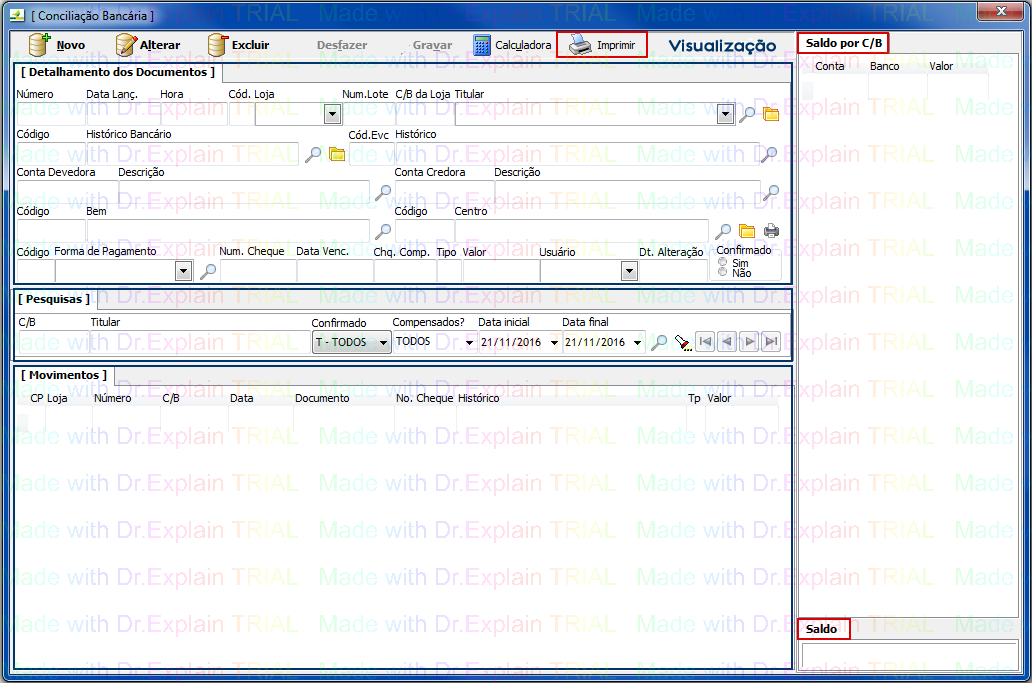
Task: Click magnifier next to Histórico Bancário field
Action: (x=313, y=155)
